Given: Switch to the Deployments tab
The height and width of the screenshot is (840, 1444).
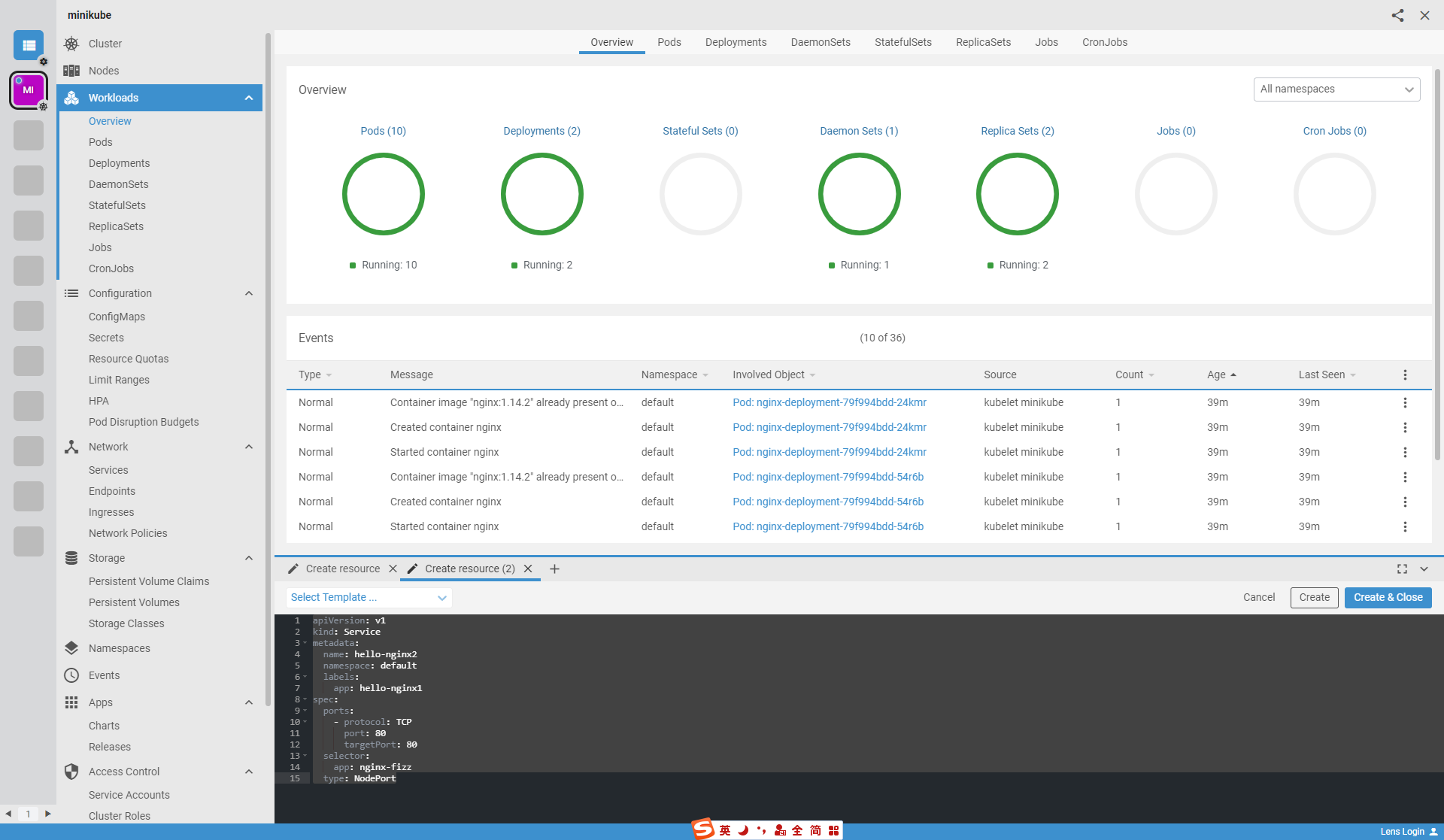Looking at the screenshot, I should (736, 42).
